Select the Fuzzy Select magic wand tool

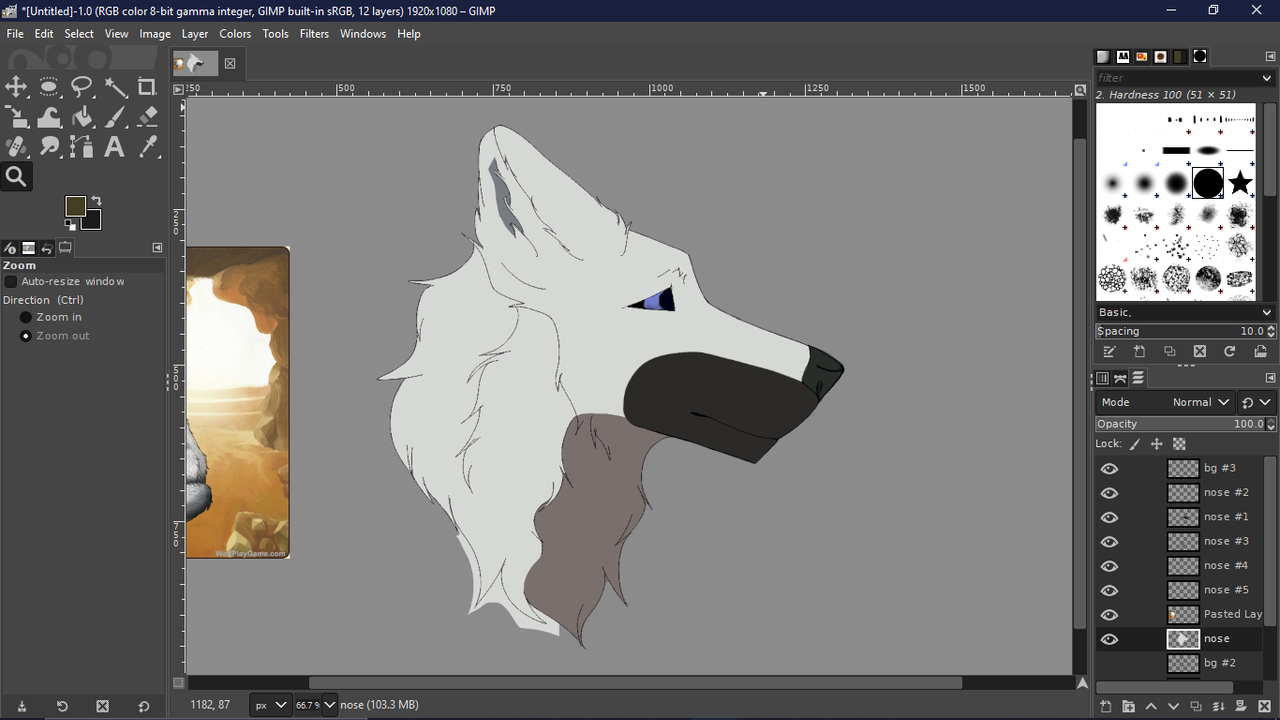click(x=115, y=87)
